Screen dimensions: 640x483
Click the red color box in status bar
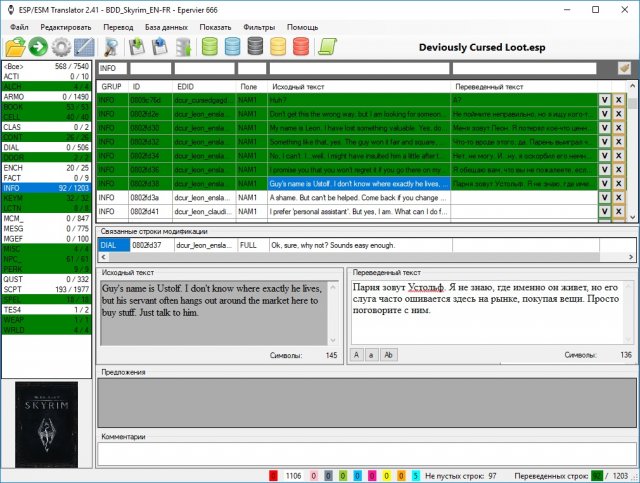[x=275, y=476]
